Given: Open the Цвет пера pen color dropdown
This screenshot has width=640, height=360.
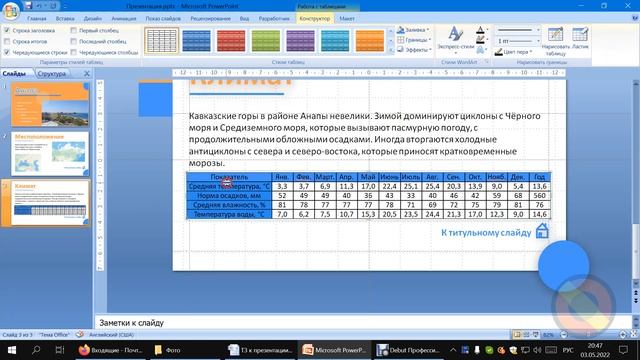Looking at the screenshot, I should click(x=514, y=52).
